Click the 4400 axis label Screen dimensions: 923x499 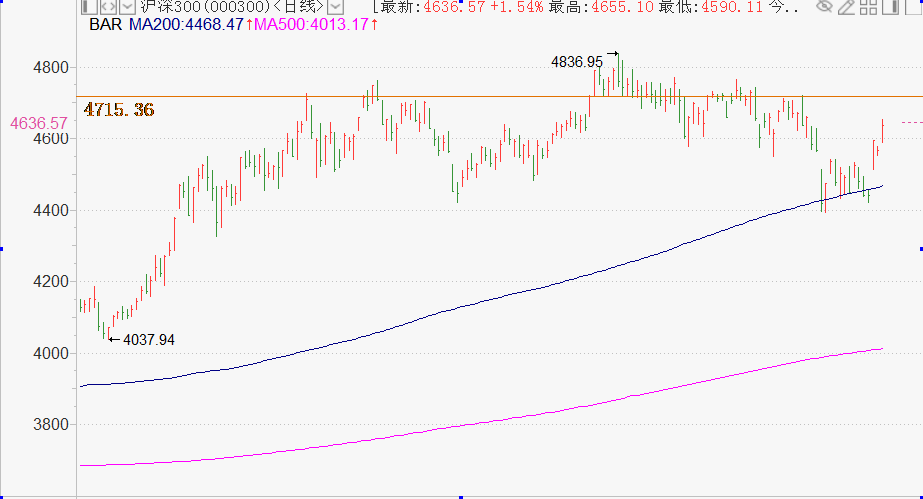point(51,210)
